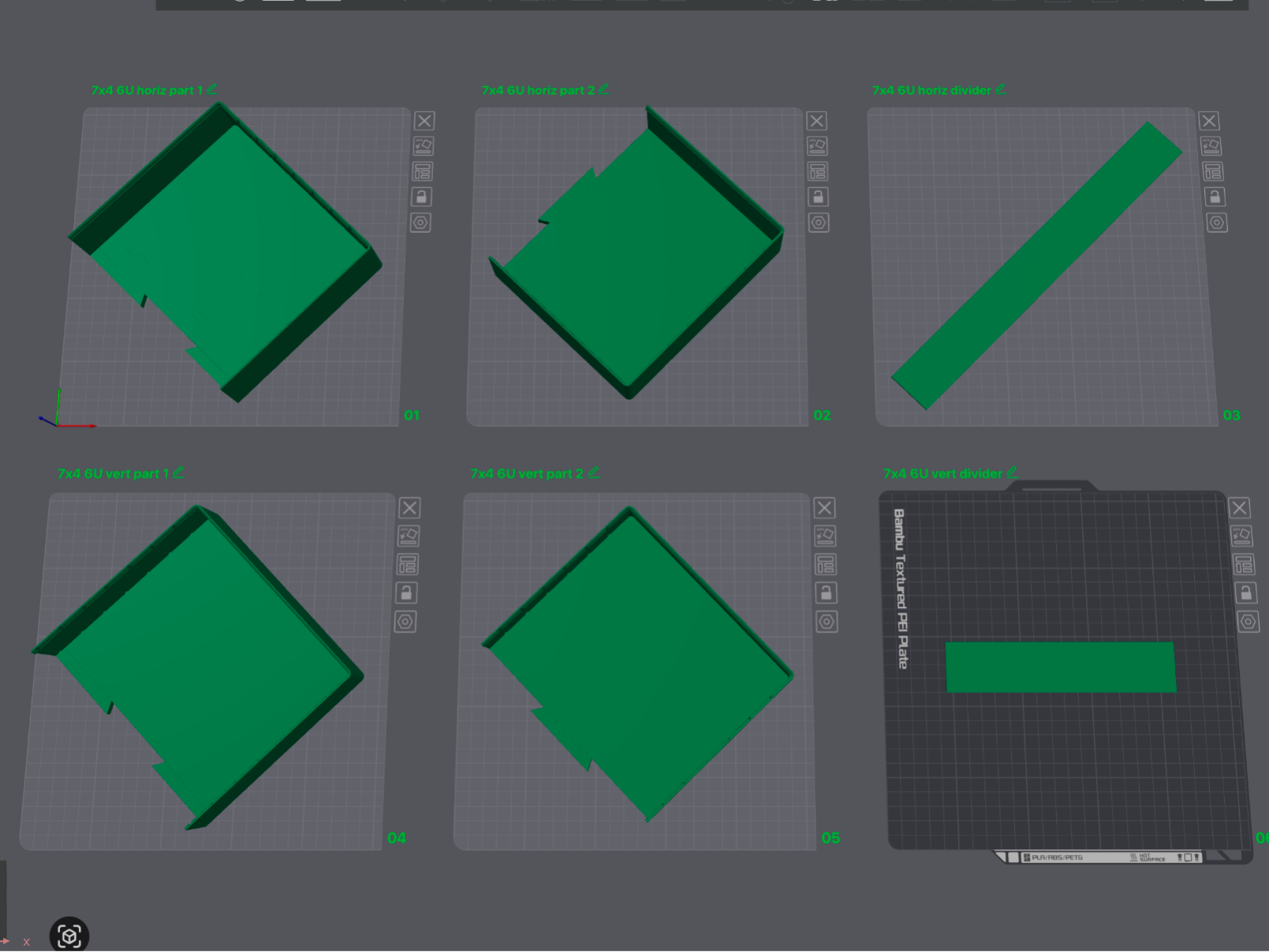Image resolution: width=1269 pixels, height=952 pixels.
Task: Click the '7x4 6U horiz divider' plate name
Action: click(931, 91)
